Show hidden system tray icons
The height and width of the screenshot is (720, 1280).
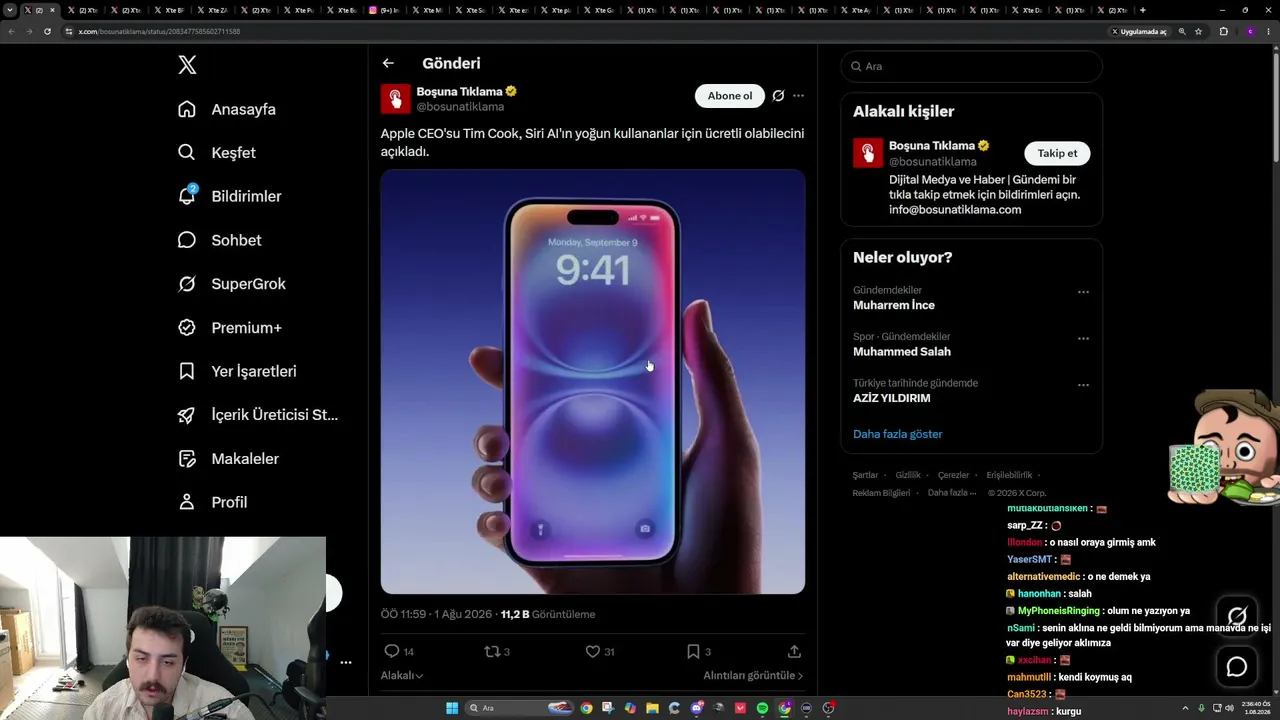click(1186, 708)
